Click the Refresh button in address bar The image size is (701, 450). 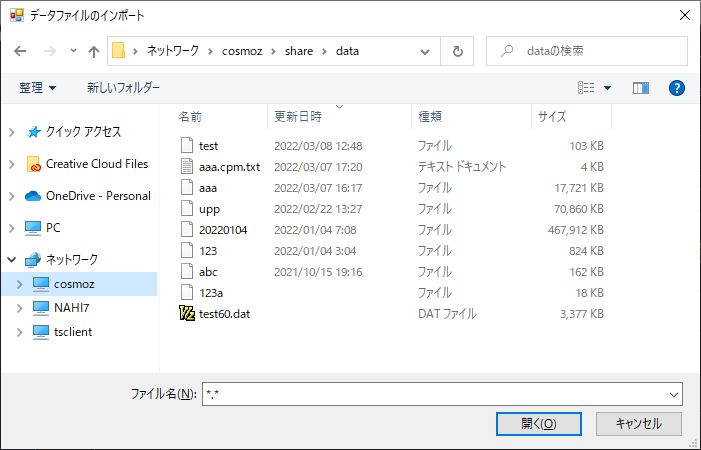[x=458, y=51]
